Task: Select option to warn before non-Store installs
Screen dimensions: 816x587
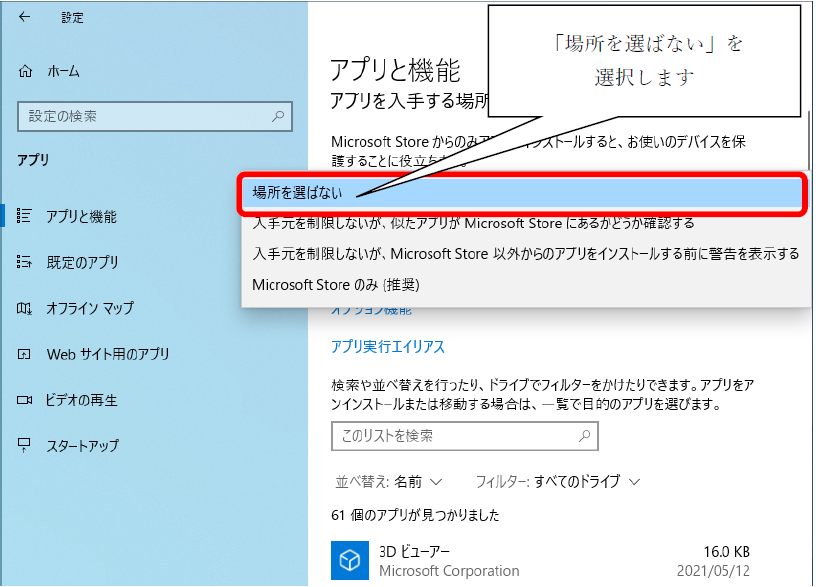Action: click(524, 254)
